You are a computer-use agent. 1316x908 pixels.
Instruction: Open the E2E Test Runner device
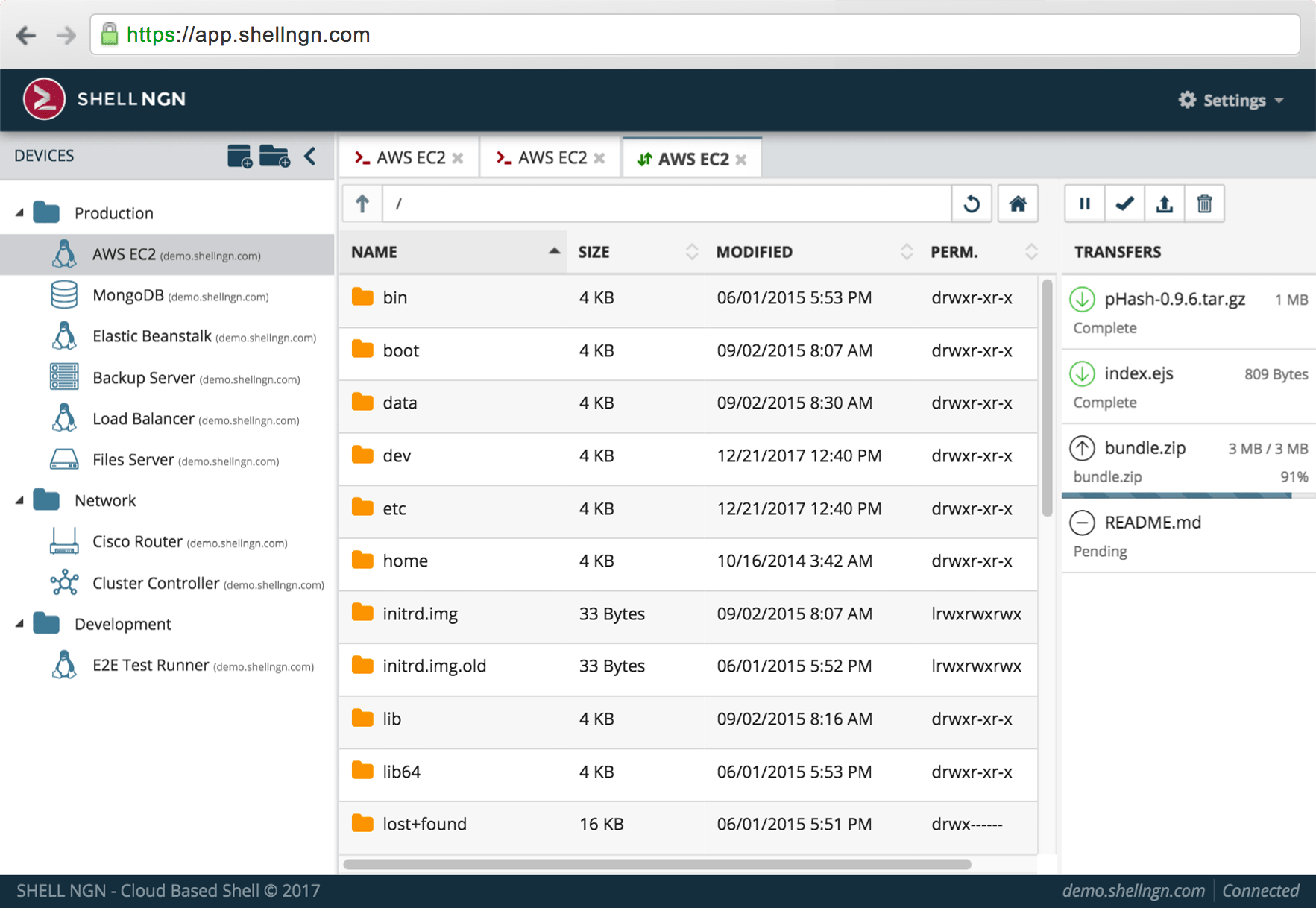[167, 665]
